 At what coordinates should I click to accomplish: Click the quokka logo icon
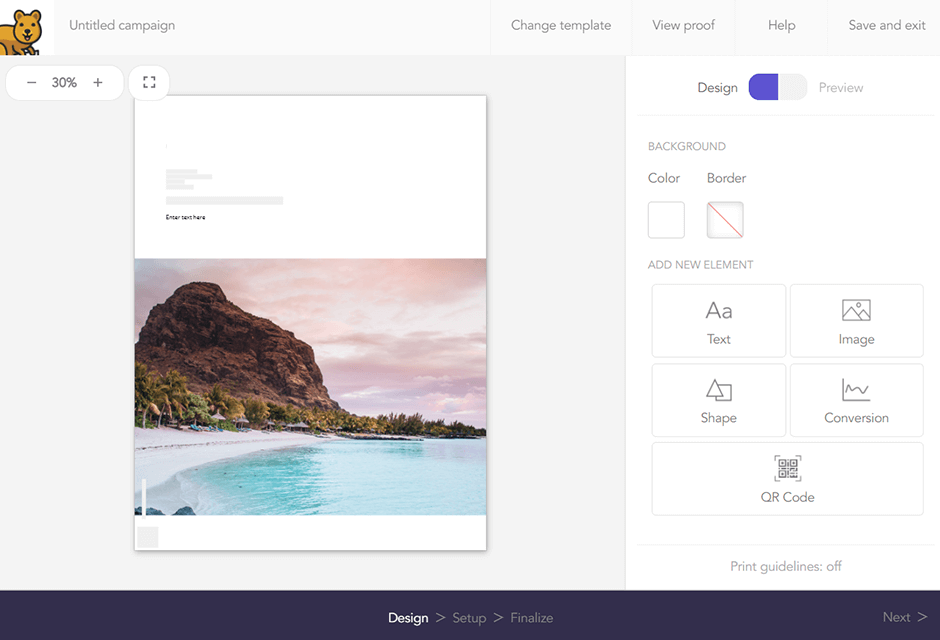[x=22, y=32]
